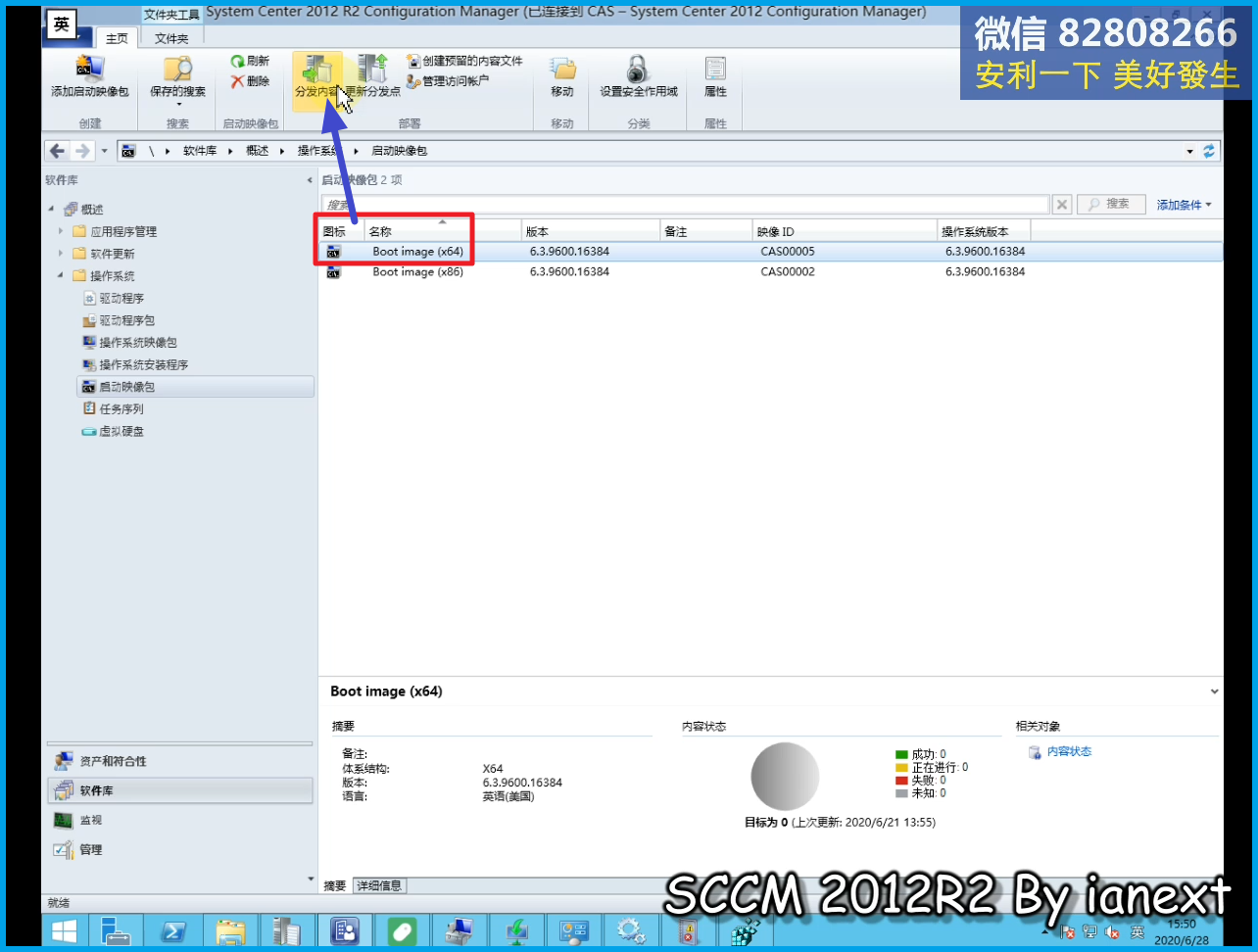The image size is (1258, 952).
Task: Switch to the 详细信息 details tab
Action: pyautogui.click(x=378, y=885)
